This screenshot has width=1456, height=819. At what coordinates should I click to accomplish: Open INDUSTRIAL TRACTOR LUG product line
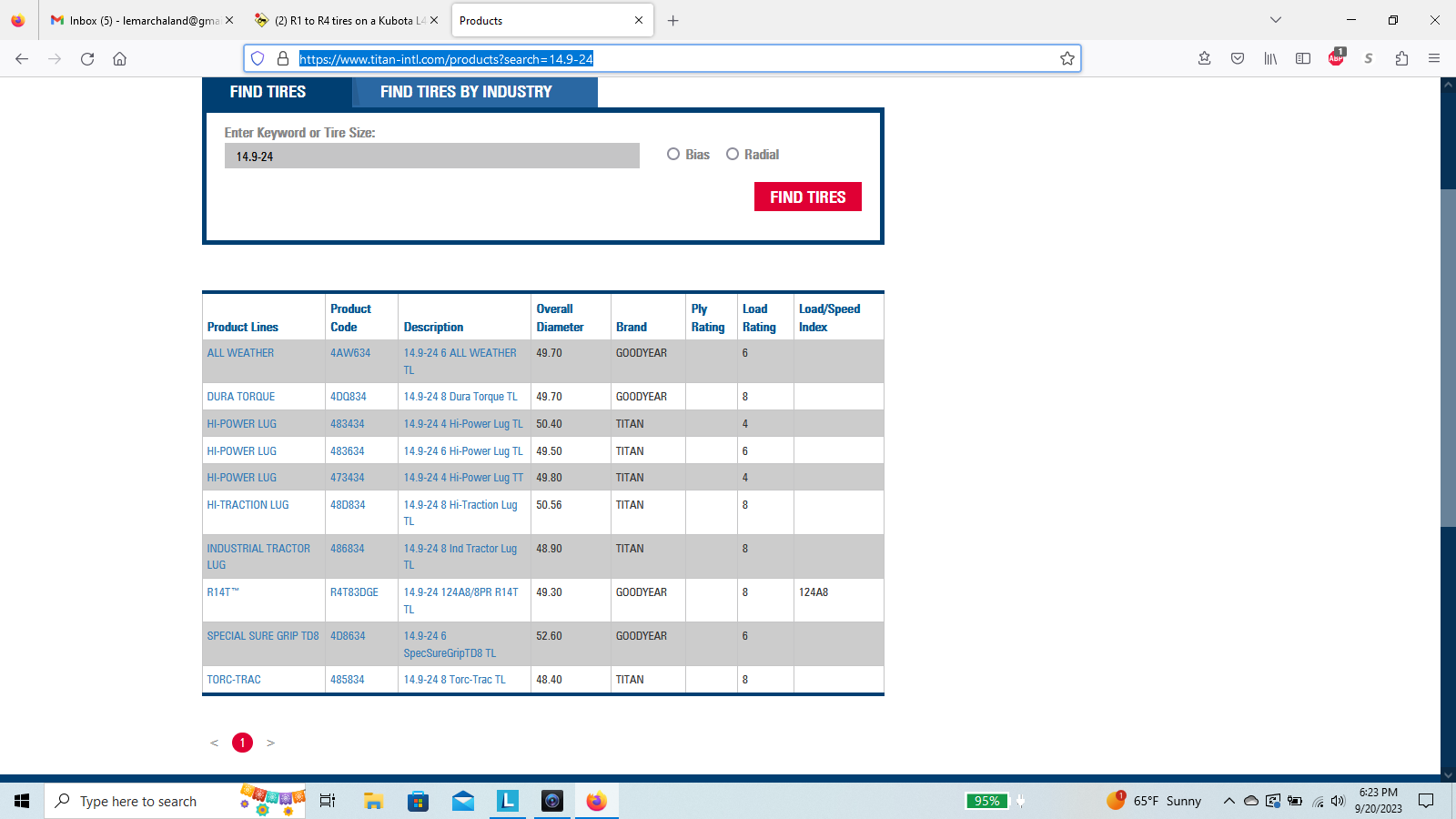click(258, 557)
